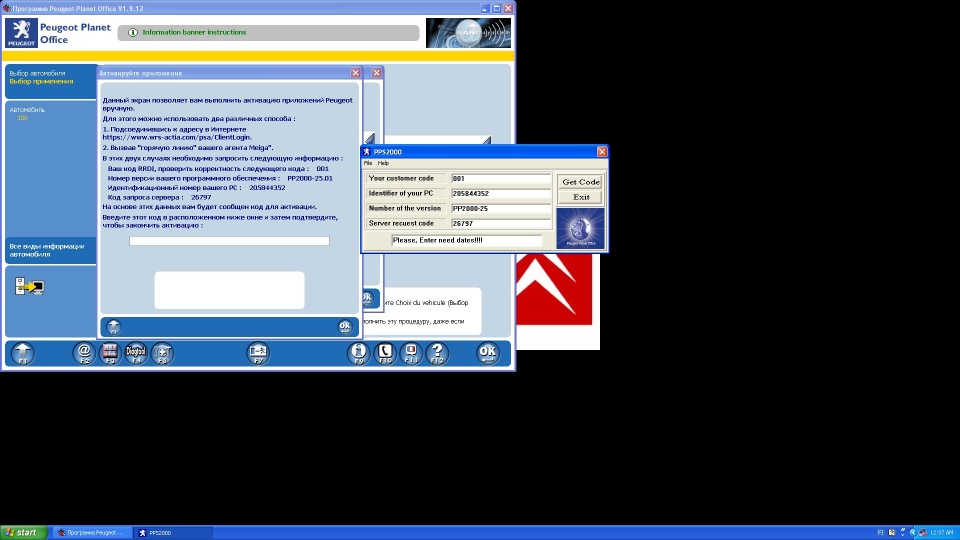
Task: Click the up-arrow icon in activation dialog footer
Action: coord(114,326)
